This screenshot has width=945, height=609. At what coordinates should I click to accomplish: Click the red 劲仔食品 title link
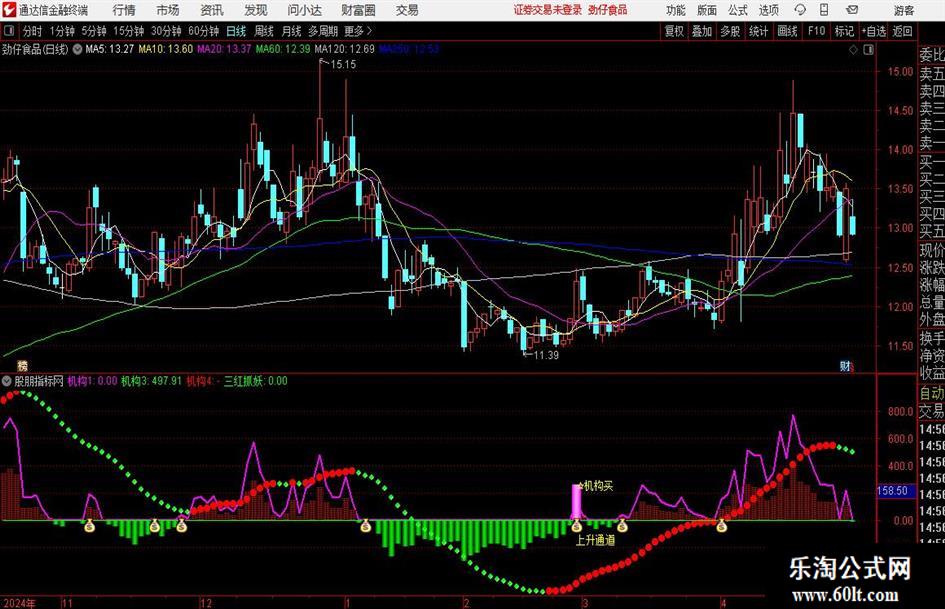click(608, 10)
